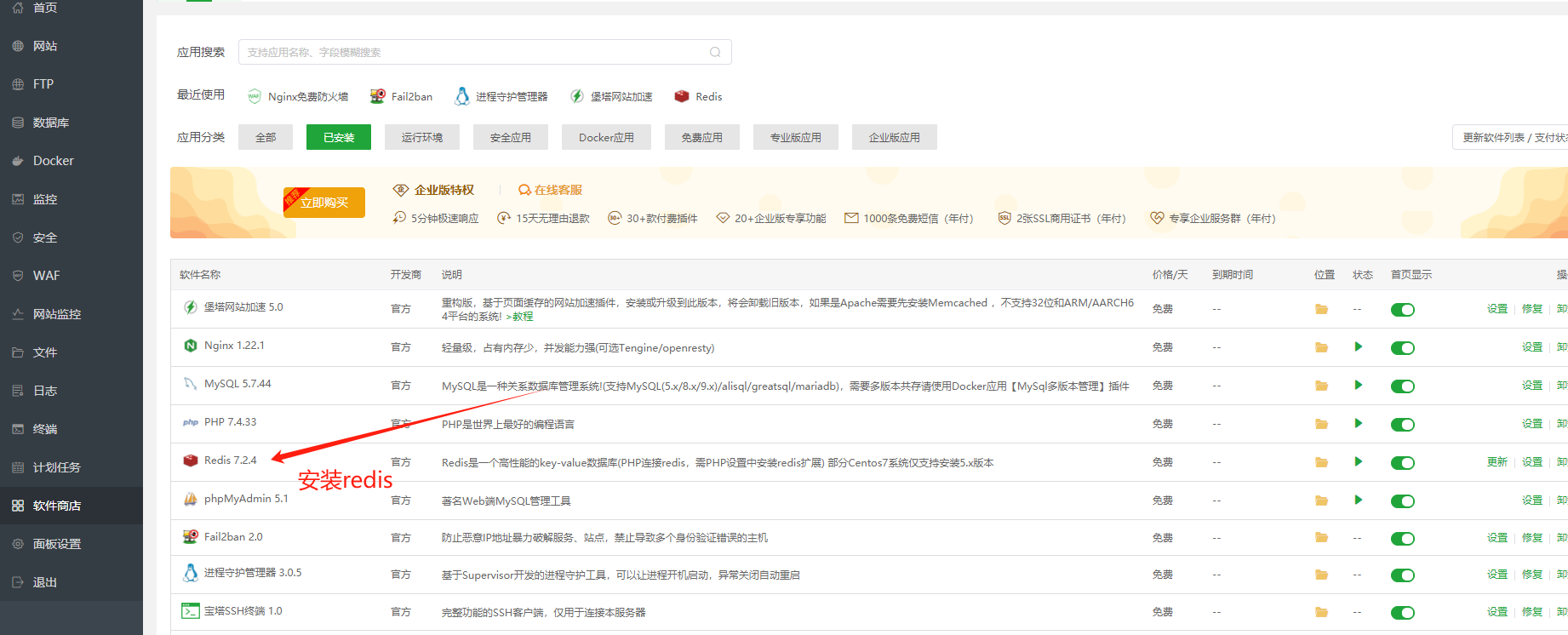The image size is (1568, 635).
Task: Click 设置 for Nginx 1.22.1
Action: coord(1532,347)
